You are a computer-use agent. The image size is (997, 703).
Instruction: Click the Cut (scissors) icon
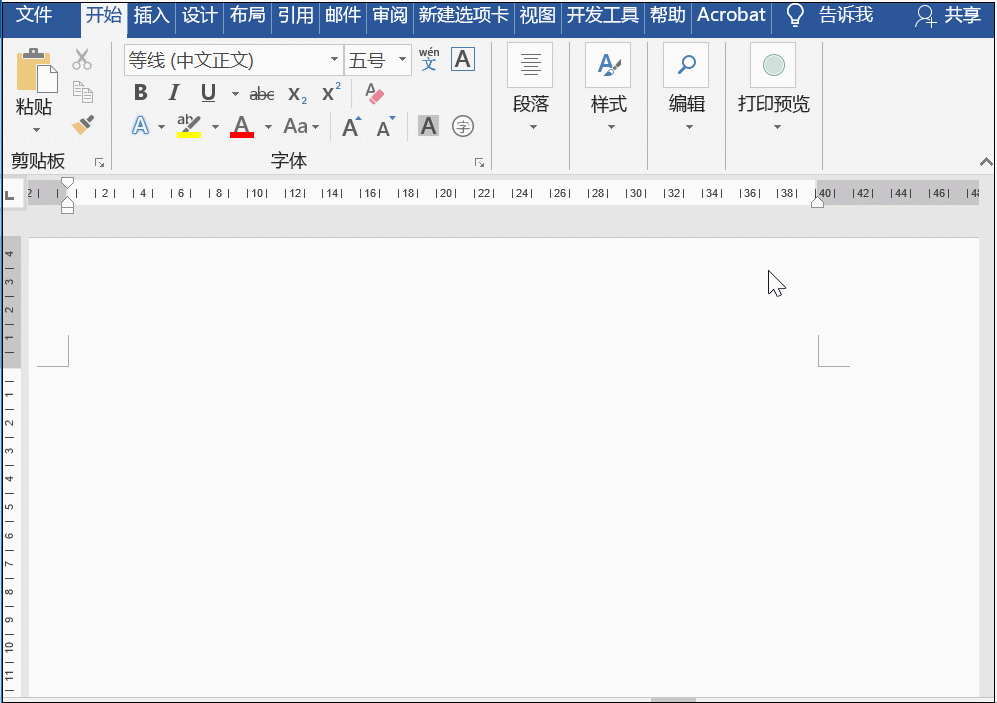[x=84, y=60]
